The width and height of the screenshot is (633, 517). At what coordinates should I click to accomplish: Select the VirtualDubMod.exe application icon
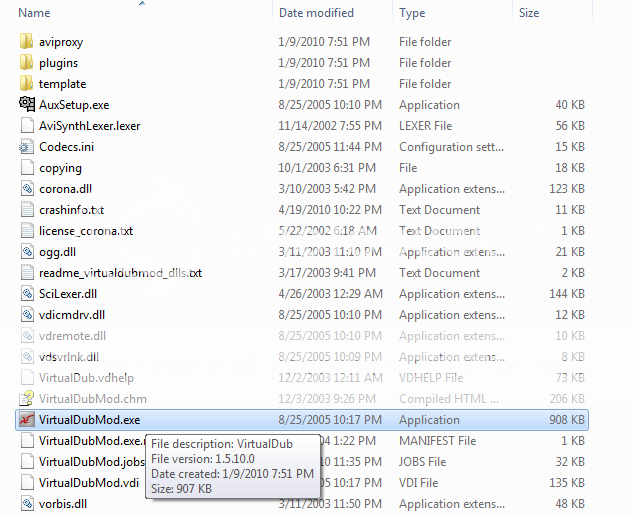click(27, 420)
